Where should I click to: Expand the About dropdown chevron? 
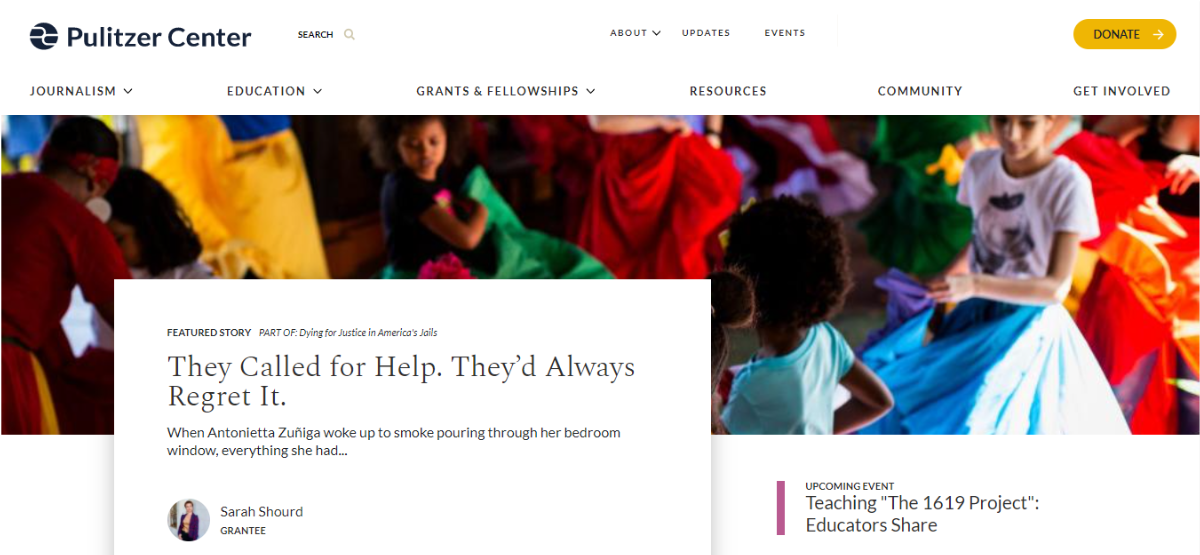tap(657, 33)
